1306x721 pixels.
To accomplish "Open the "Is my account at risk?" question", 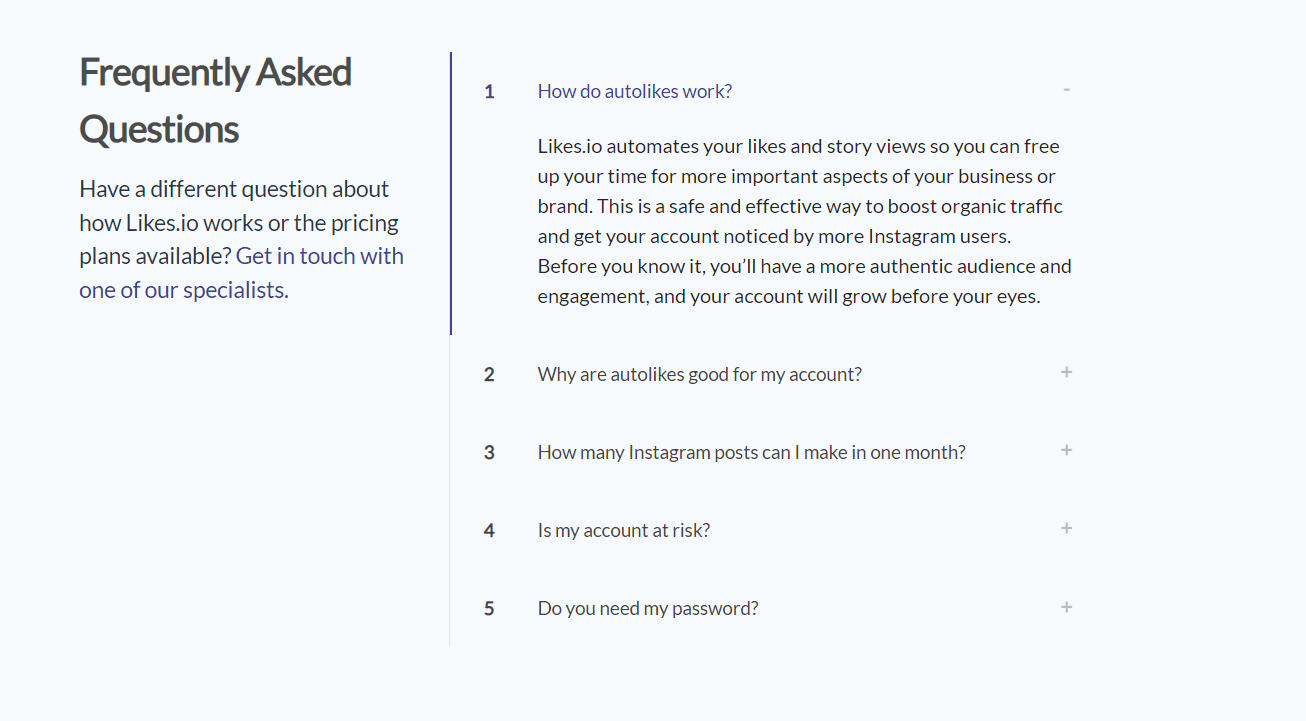I will (623, 531).
